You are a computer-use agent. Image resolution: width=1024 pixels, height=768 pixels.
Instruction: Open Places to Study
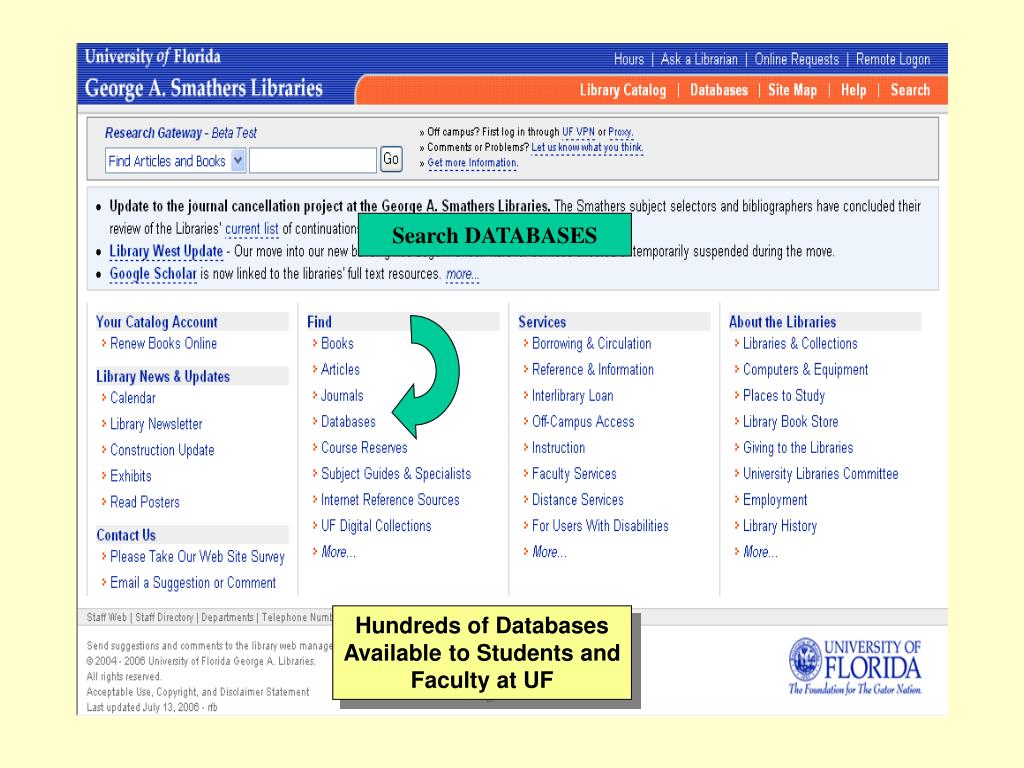[x=784, y=396]
